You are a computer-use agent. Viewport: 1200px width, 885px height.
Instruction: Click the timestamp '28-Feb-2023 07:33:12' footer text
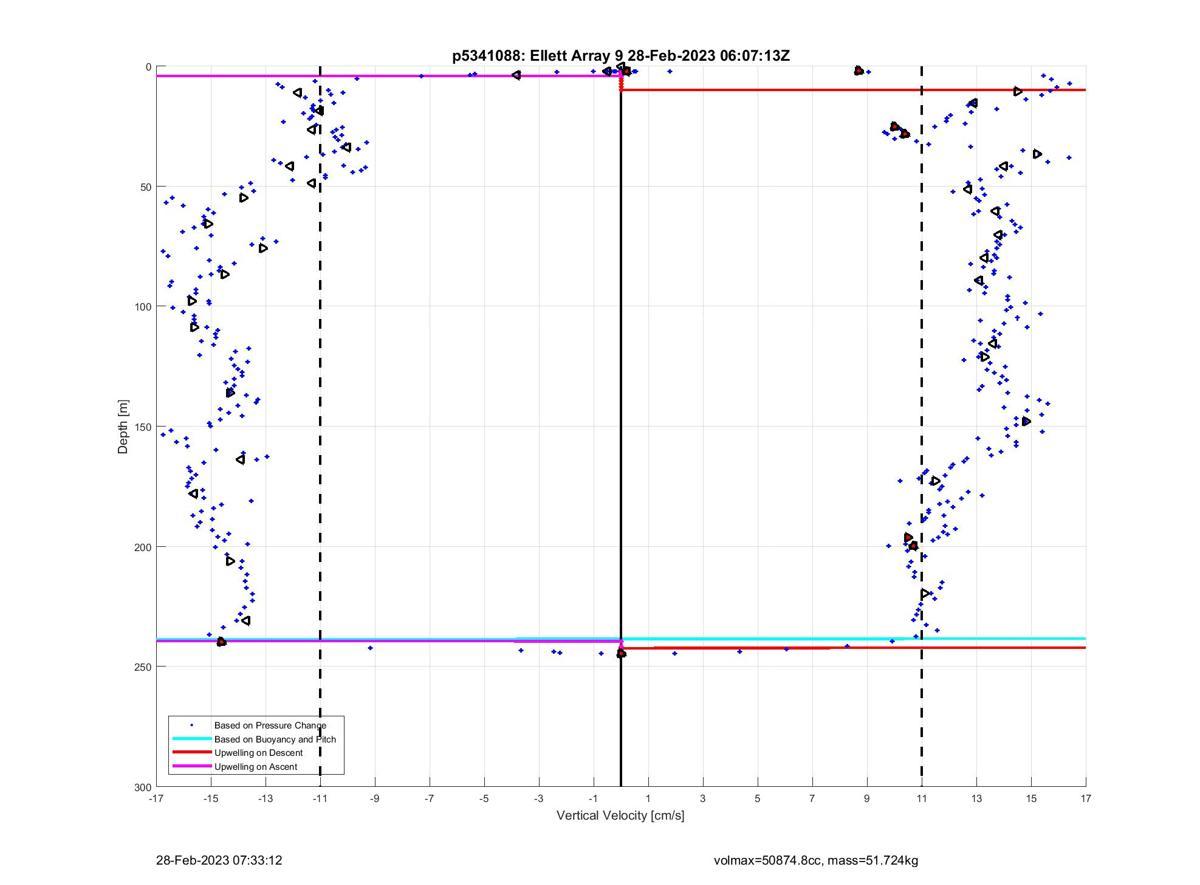coord(219,860)
